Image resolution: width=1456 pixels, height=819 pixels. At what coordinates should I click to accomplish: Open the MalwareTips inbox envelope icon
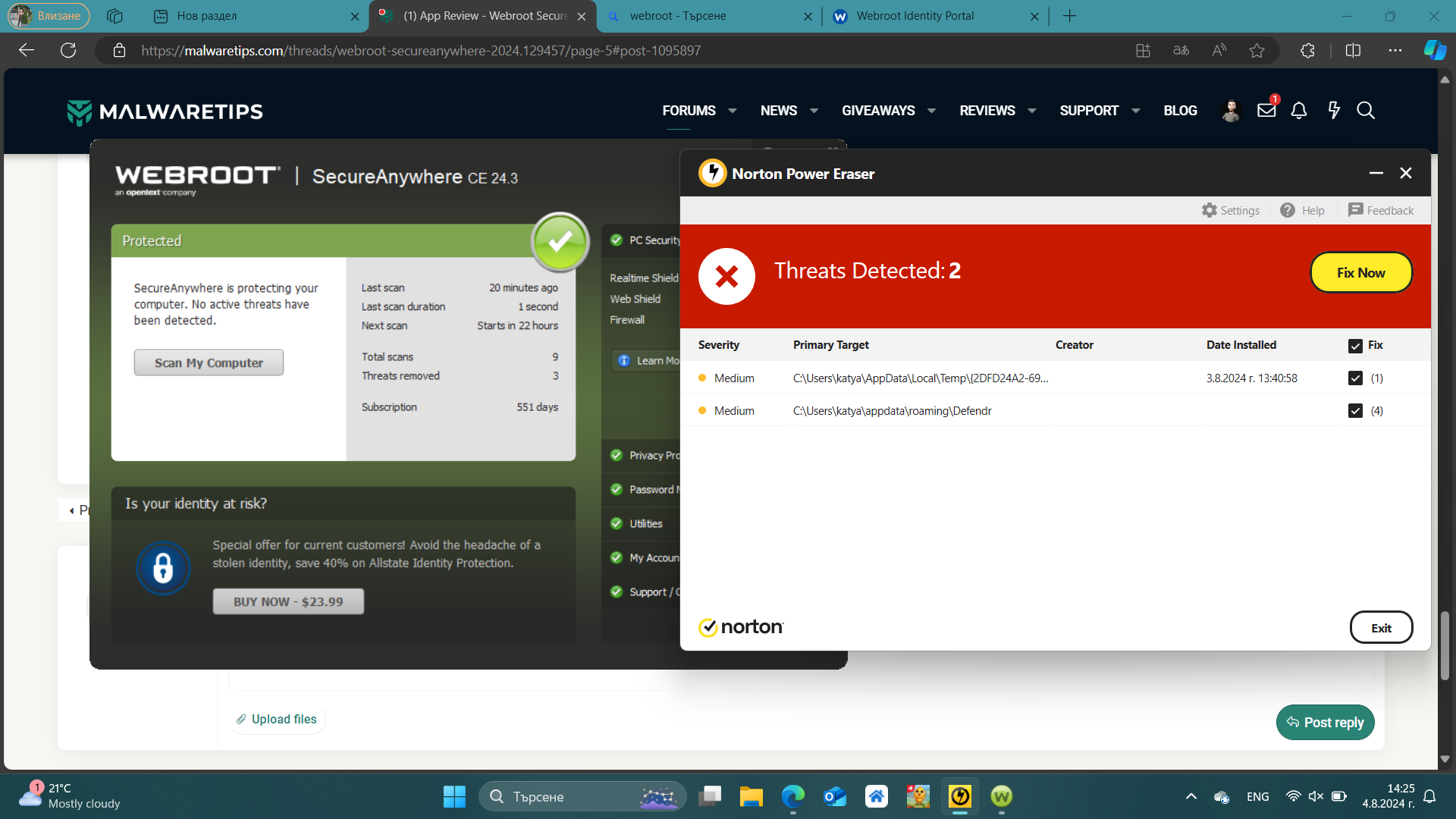pyautogui.click(x=1266, y=111)
